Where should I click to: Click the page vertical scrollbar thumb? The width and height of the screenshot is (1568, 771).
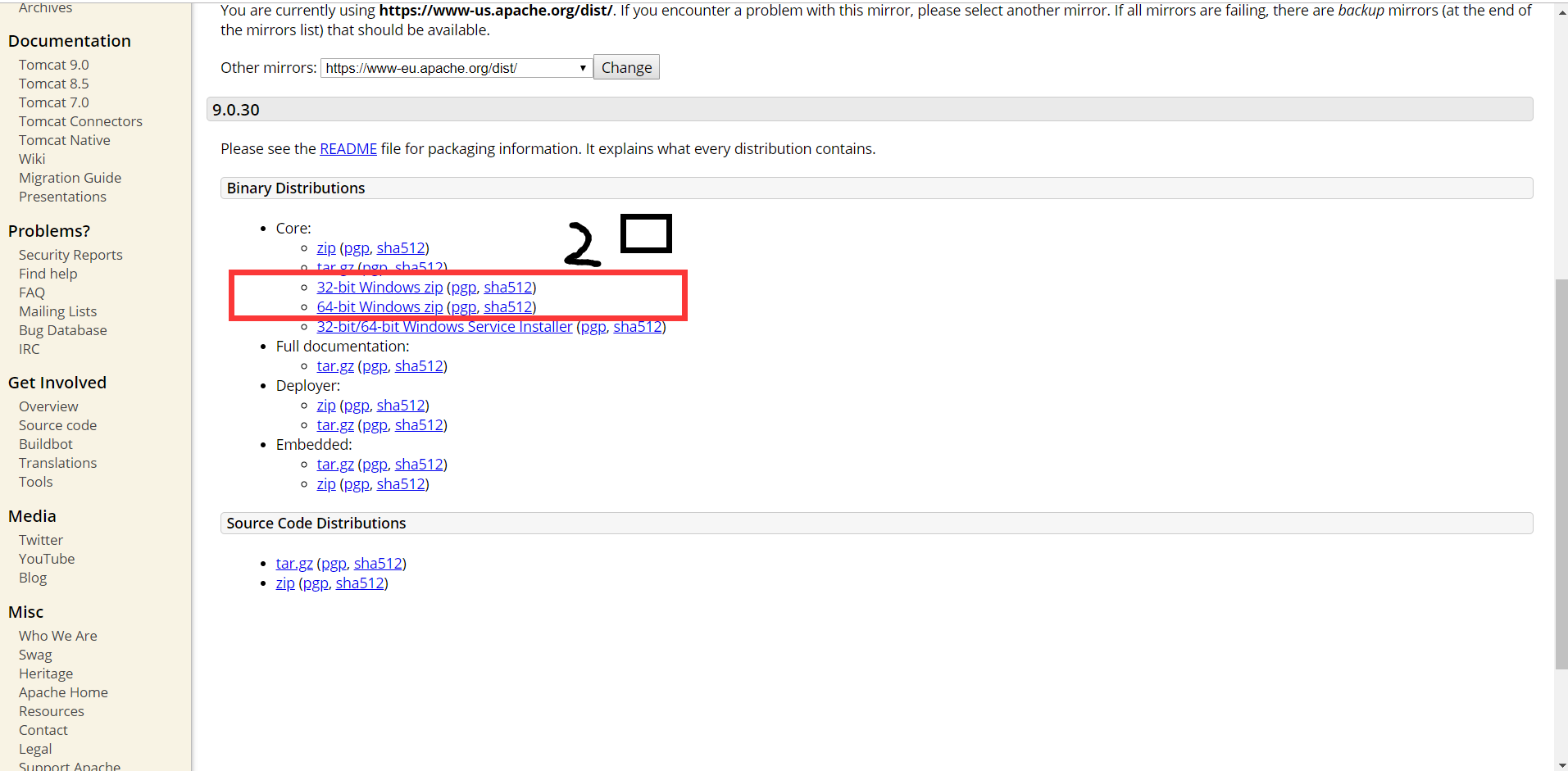click(x=1561, y=474)
